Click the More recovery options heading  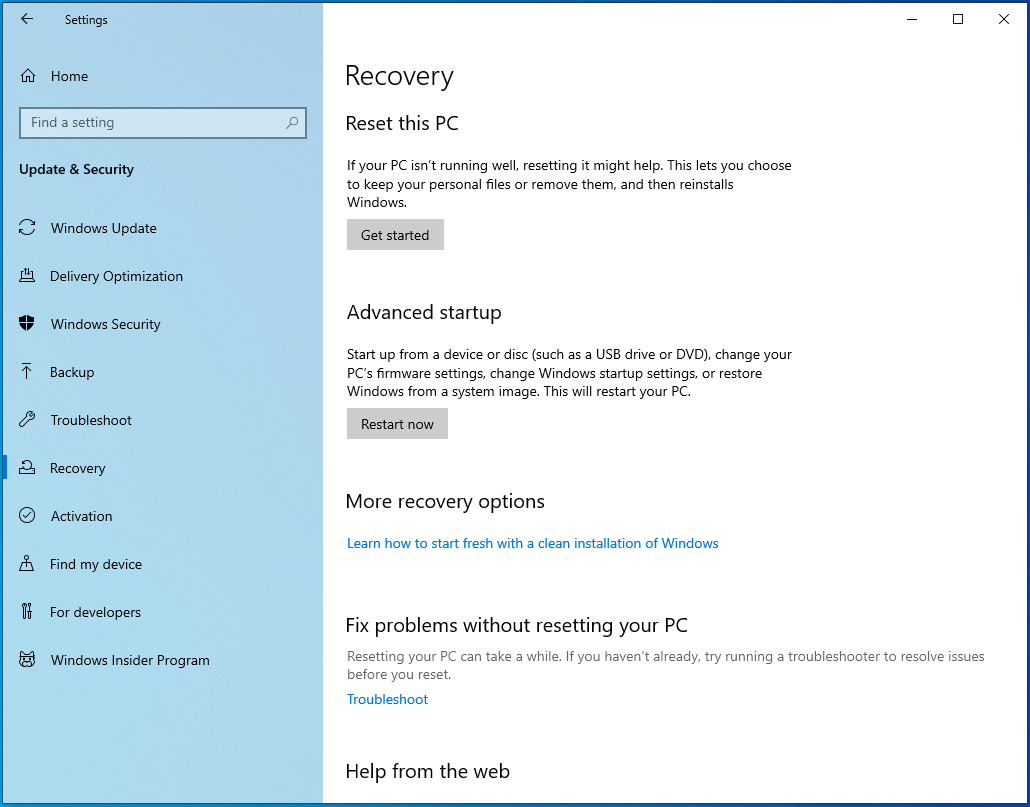pos(445,501)
